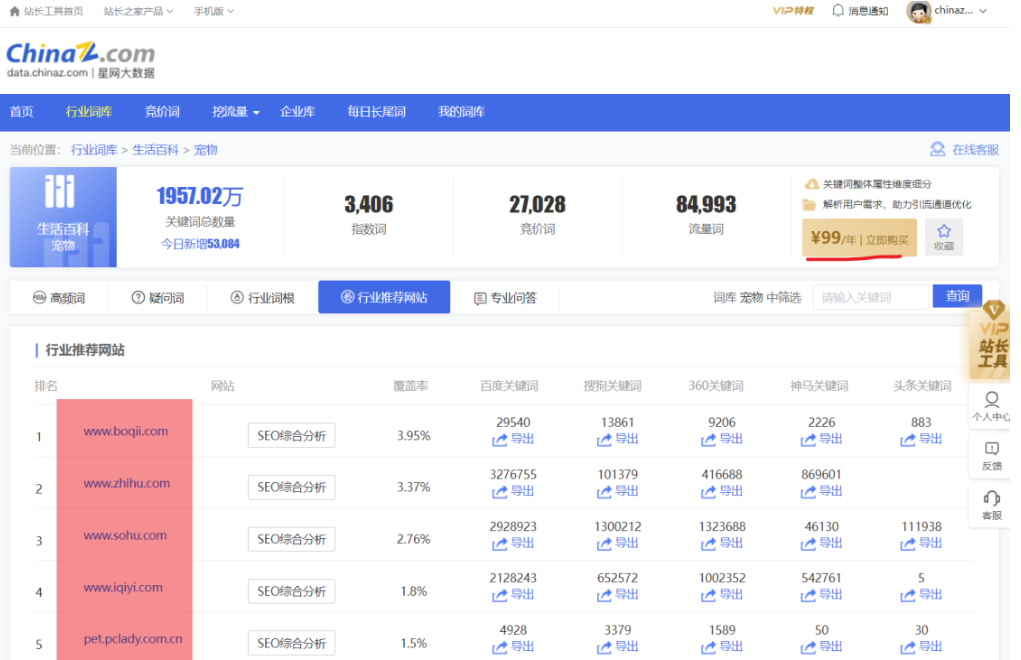Export 360关键词 for pet.pclady.com.cn
The height and width of the screenshot is (660, 1021).
pos(721,647)
